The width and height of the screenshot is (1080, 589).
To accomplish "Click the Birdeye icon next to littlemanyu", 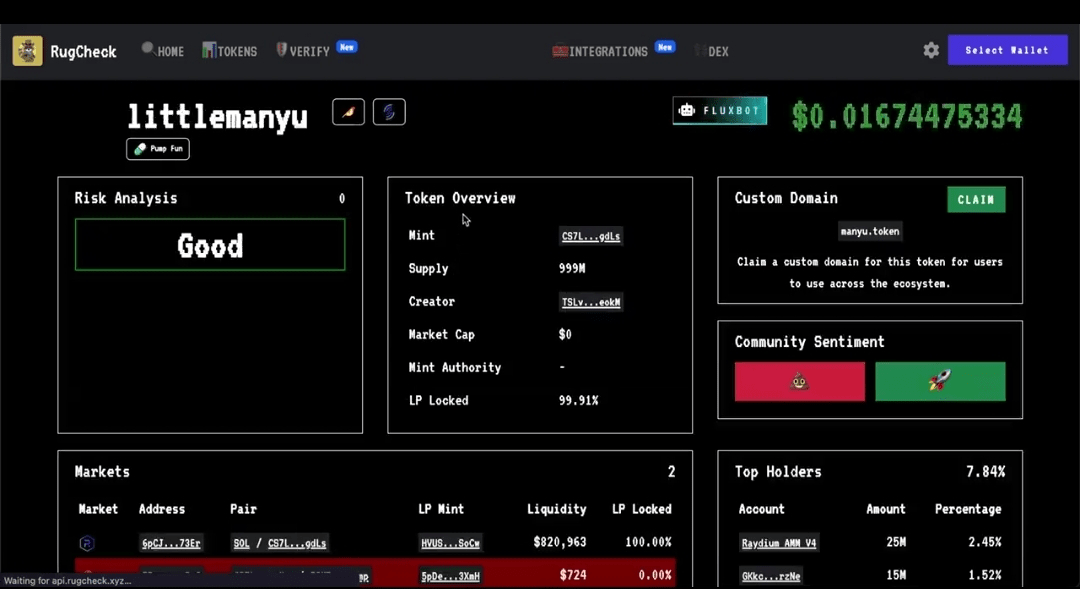I will click(348, 112).
